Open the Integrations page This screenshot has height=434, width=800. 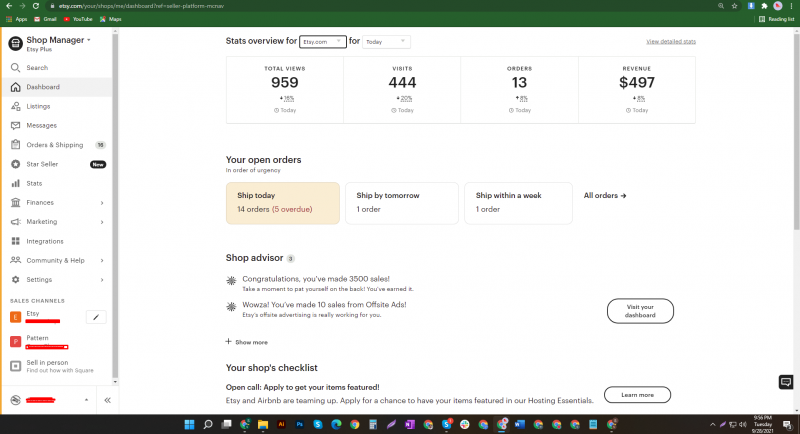45,241
